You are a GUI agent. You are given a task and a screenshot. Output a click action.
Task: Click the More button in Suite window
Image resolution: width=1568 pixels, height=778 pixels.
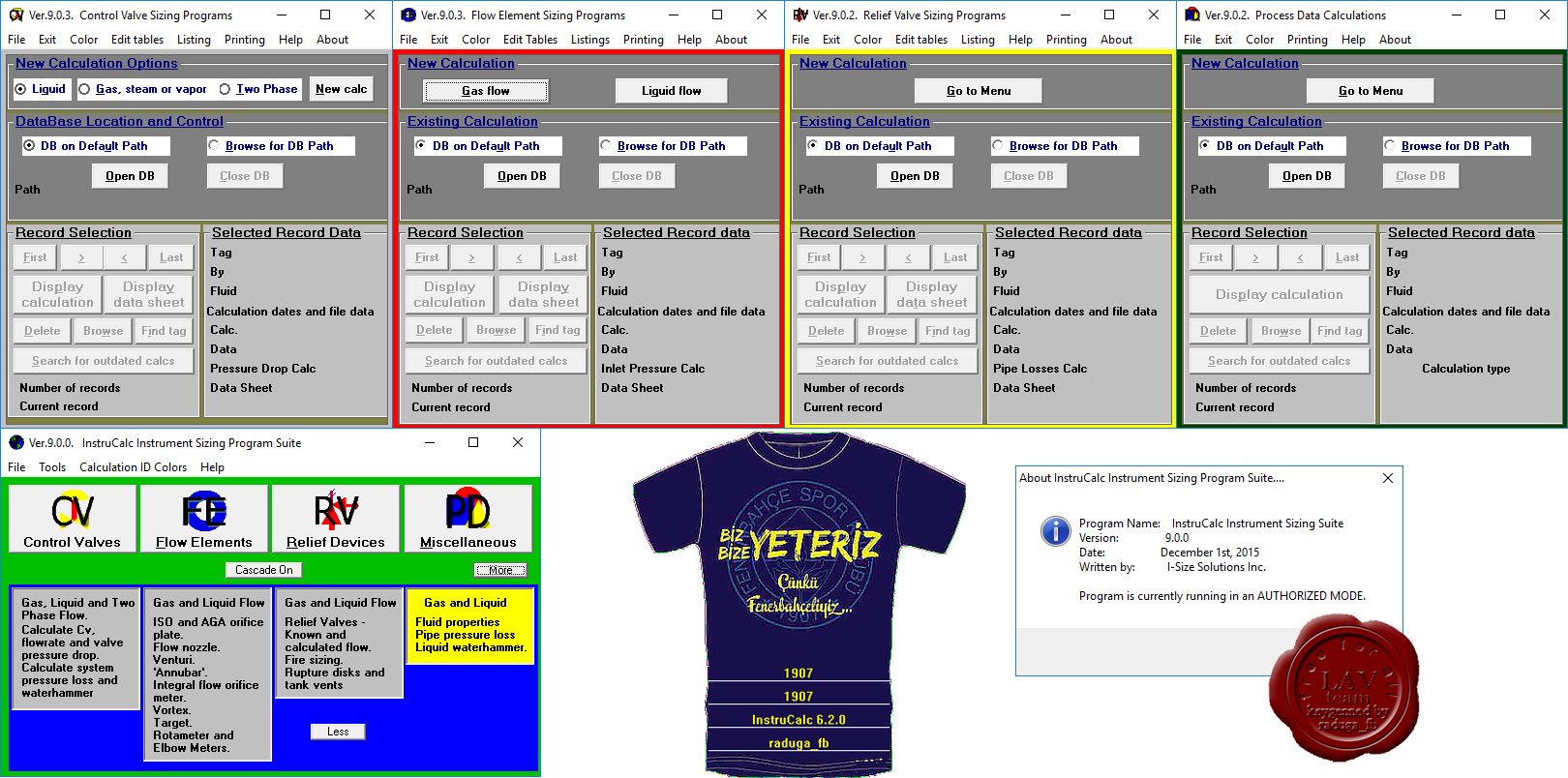point(500,570)
